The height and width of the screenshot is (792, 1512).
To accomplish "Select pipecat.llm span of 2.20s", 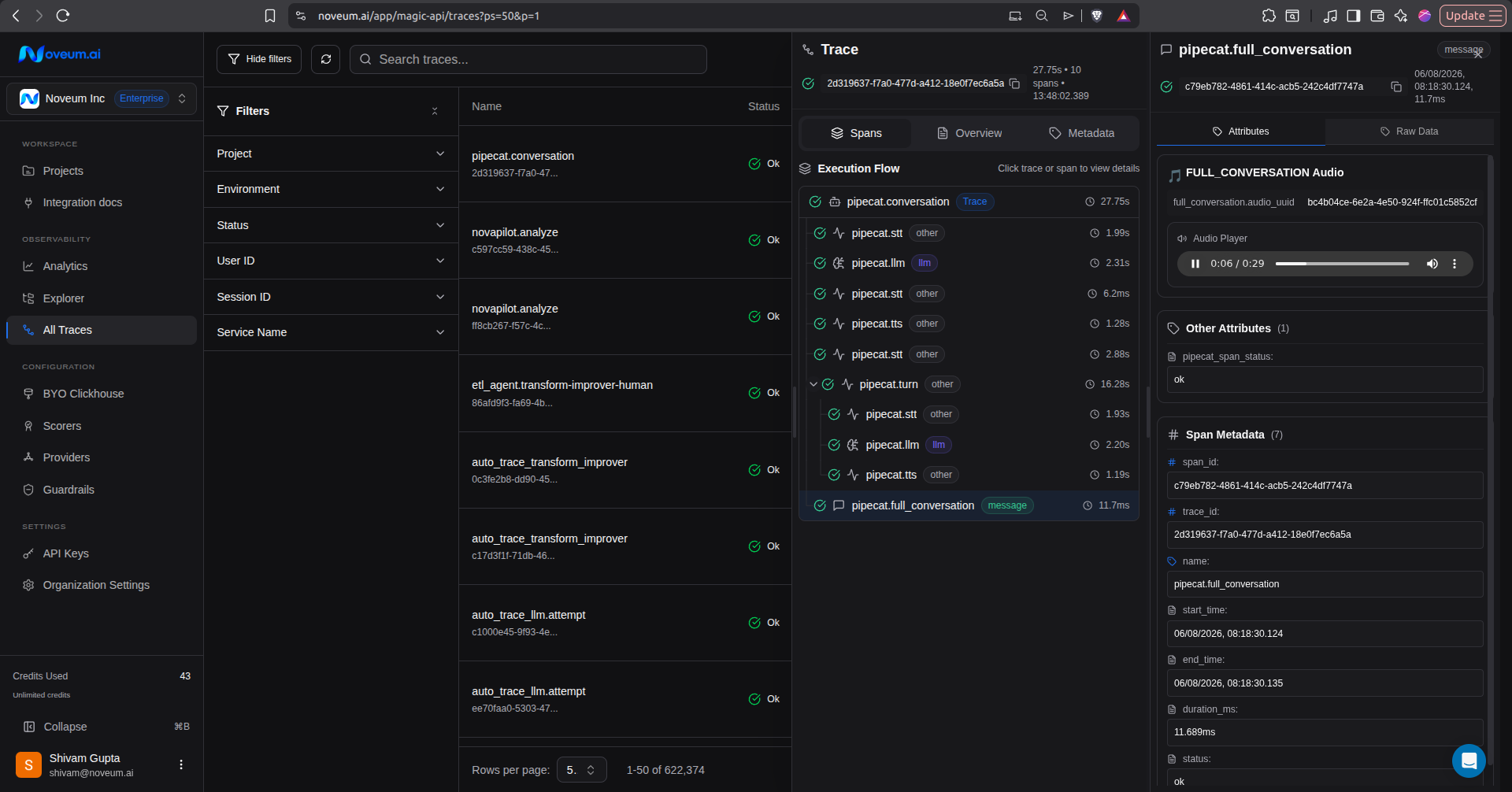I will [969, 445].
